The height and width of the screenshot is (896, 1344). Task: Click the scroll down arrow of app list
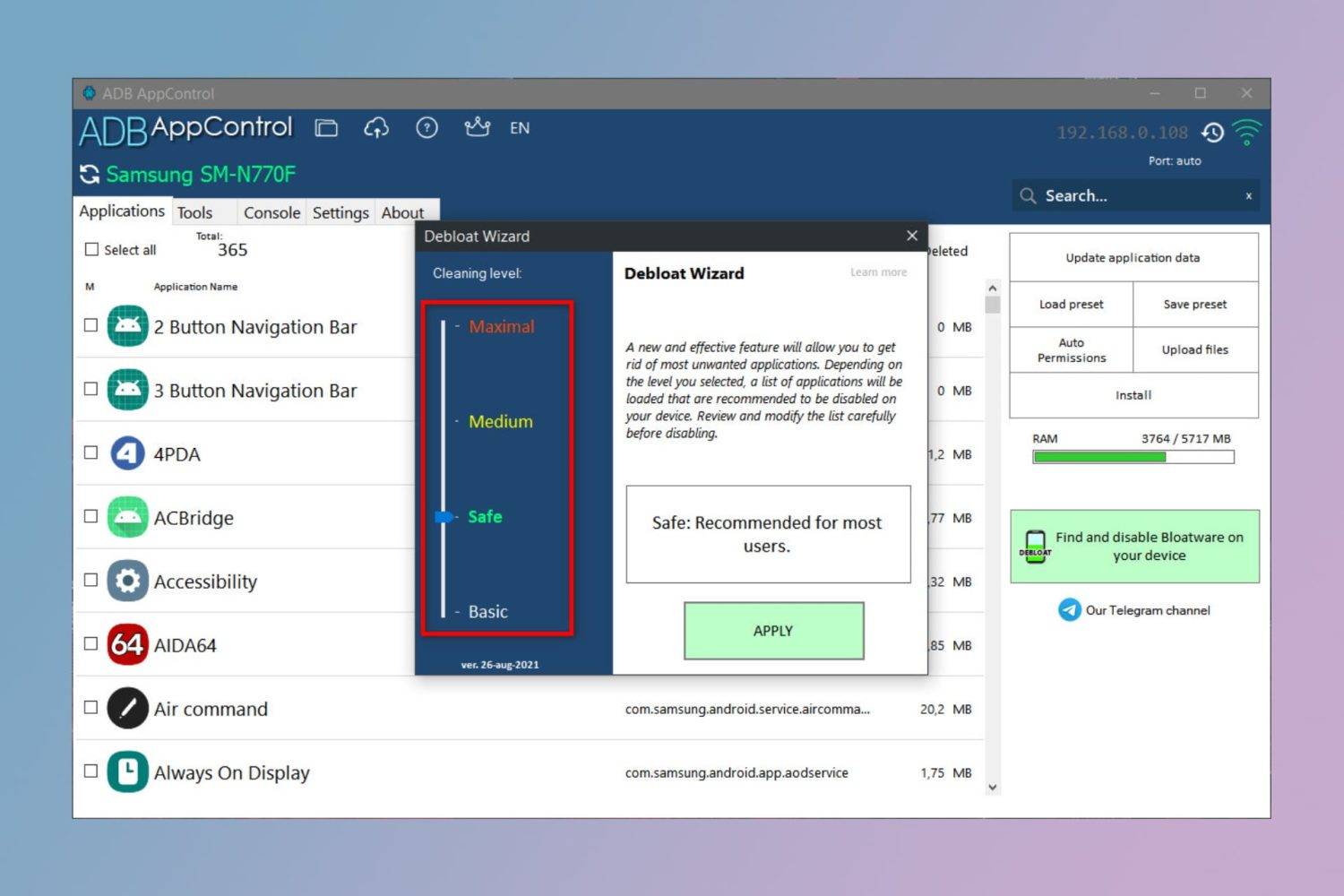[x=992, y=788]
